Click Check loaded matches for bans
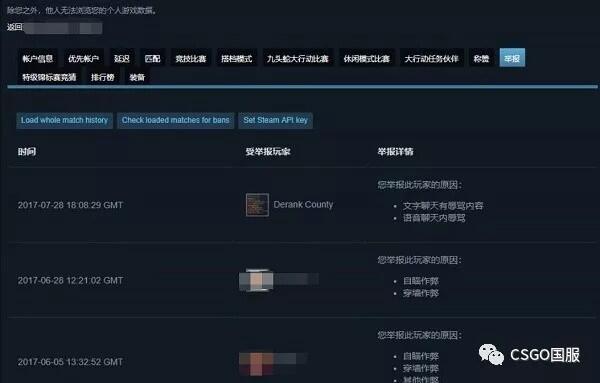The width and height of the screenshot is (600, 383). (176, 120)
